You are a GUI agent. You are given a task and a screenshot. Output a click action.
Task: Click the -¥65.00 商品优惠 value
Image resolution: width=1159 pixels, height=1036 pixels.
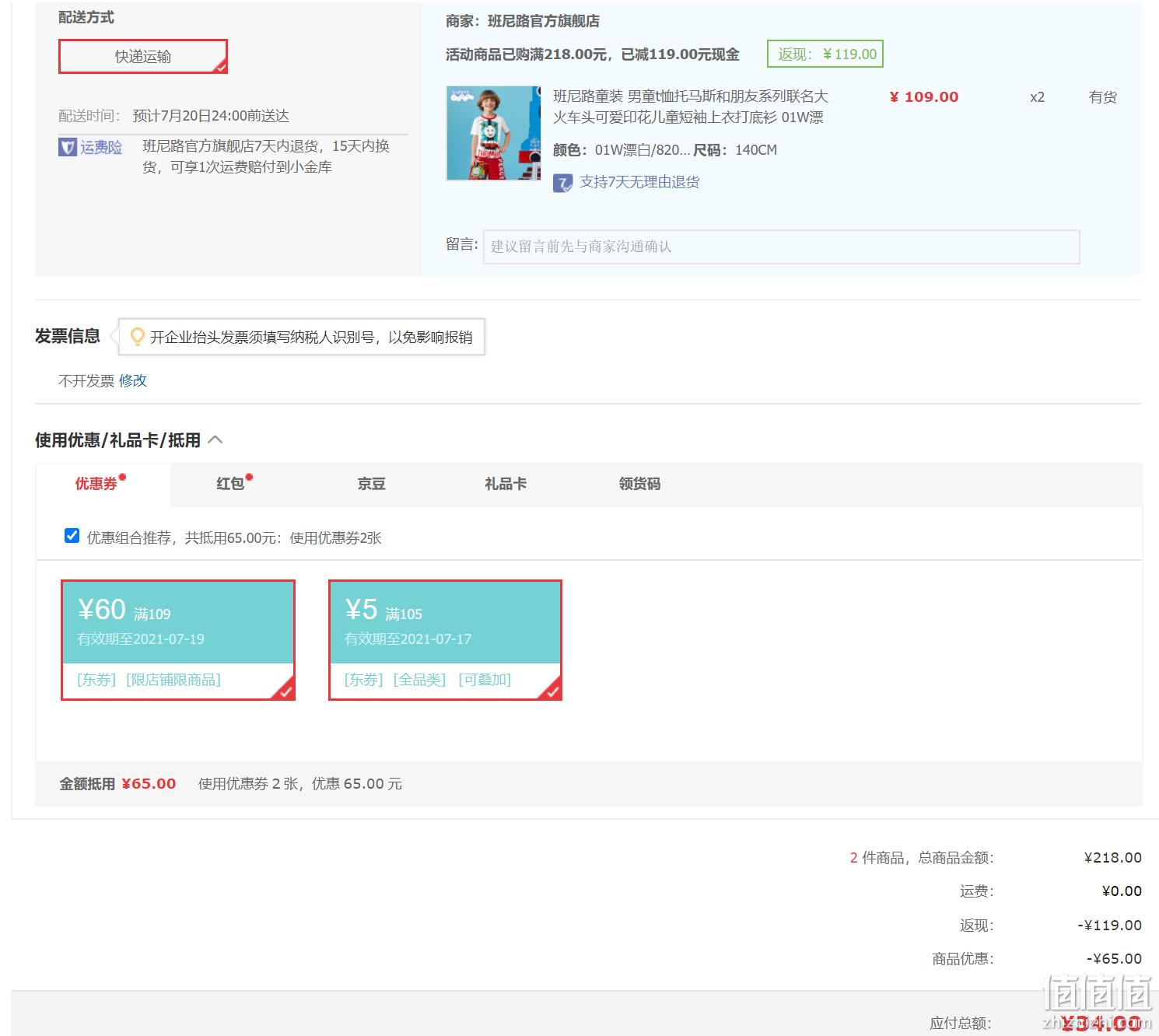1115,959
